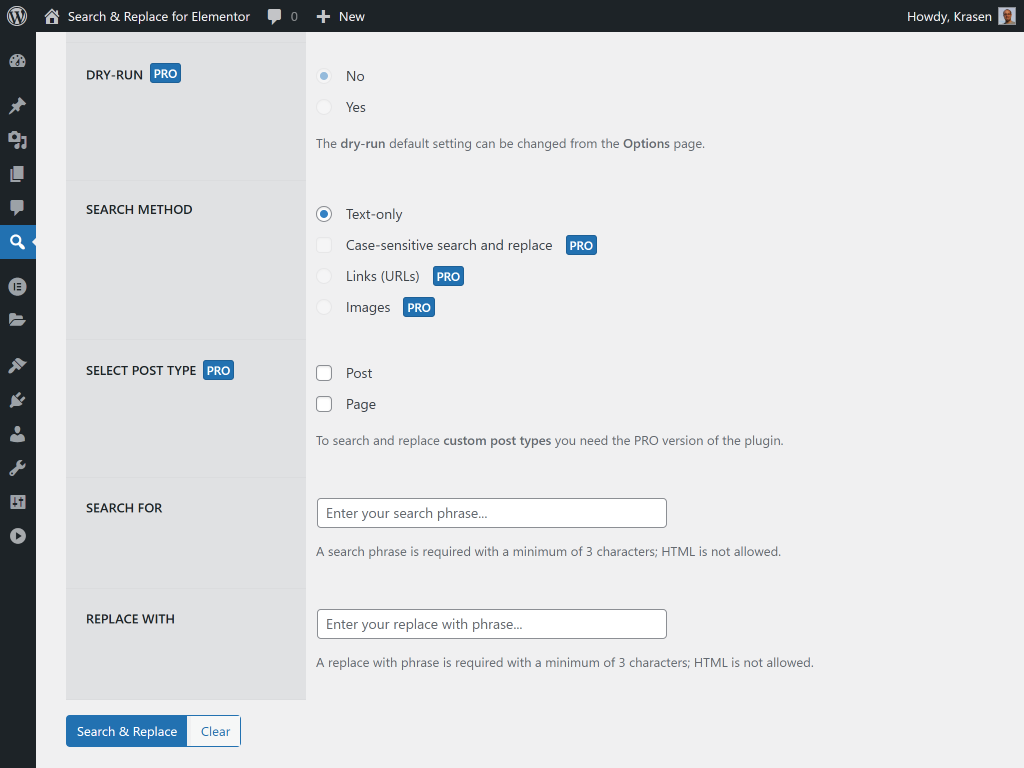The width and height of the screenshot is (1024, 768).
Task: Click the collapse menu play icon
Action: pyautogui.click(x=18, y=536)
